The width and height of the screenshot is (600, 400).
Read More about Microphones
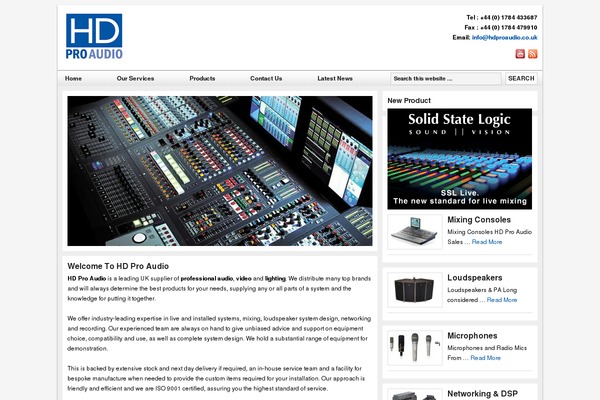[x=486, y=358]
